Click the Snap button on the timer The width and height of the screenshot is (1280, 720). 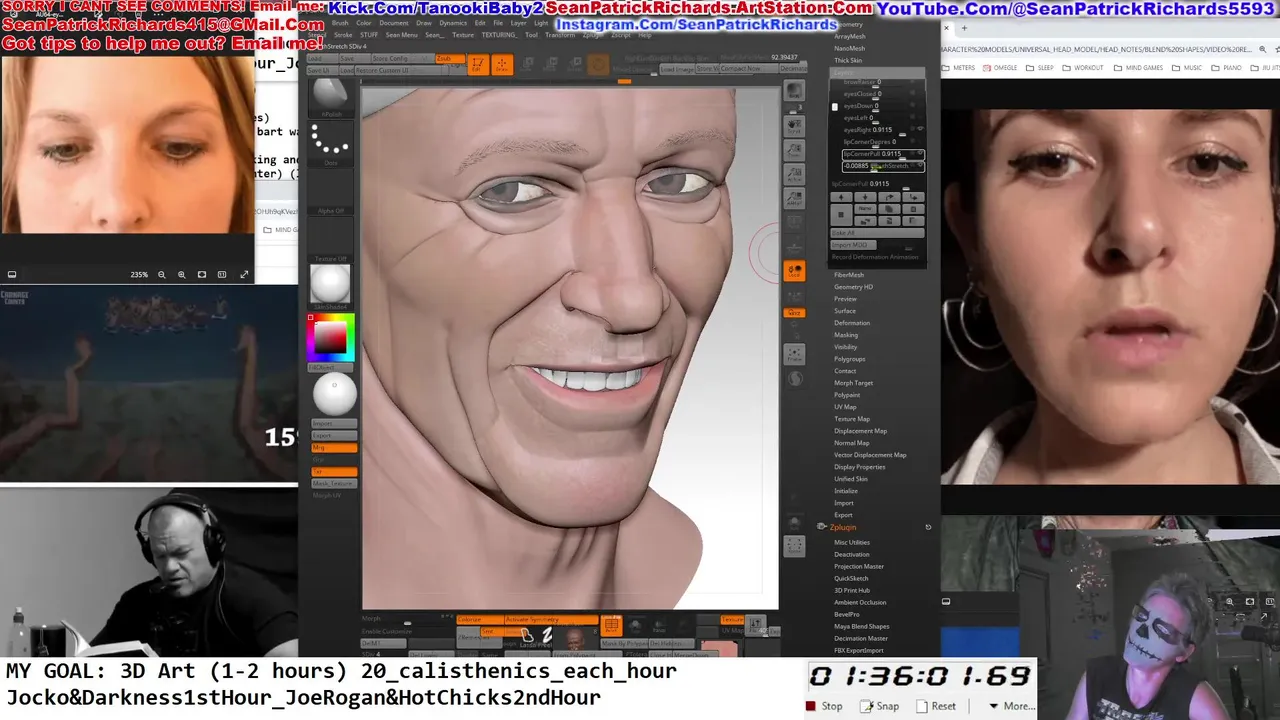tap(880, 706)
